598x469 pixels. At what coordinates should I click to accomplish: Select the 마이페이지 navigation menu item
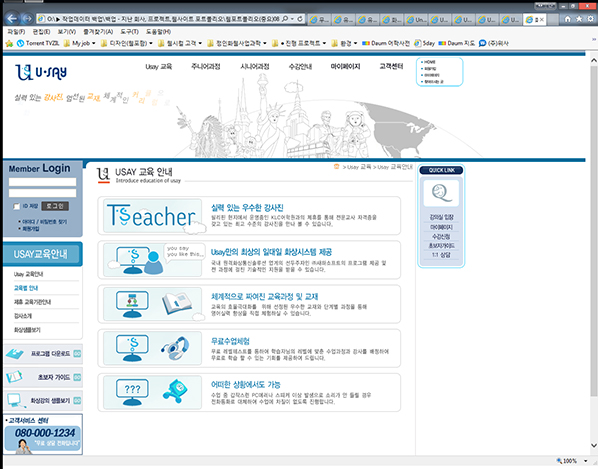click(345, 66)
